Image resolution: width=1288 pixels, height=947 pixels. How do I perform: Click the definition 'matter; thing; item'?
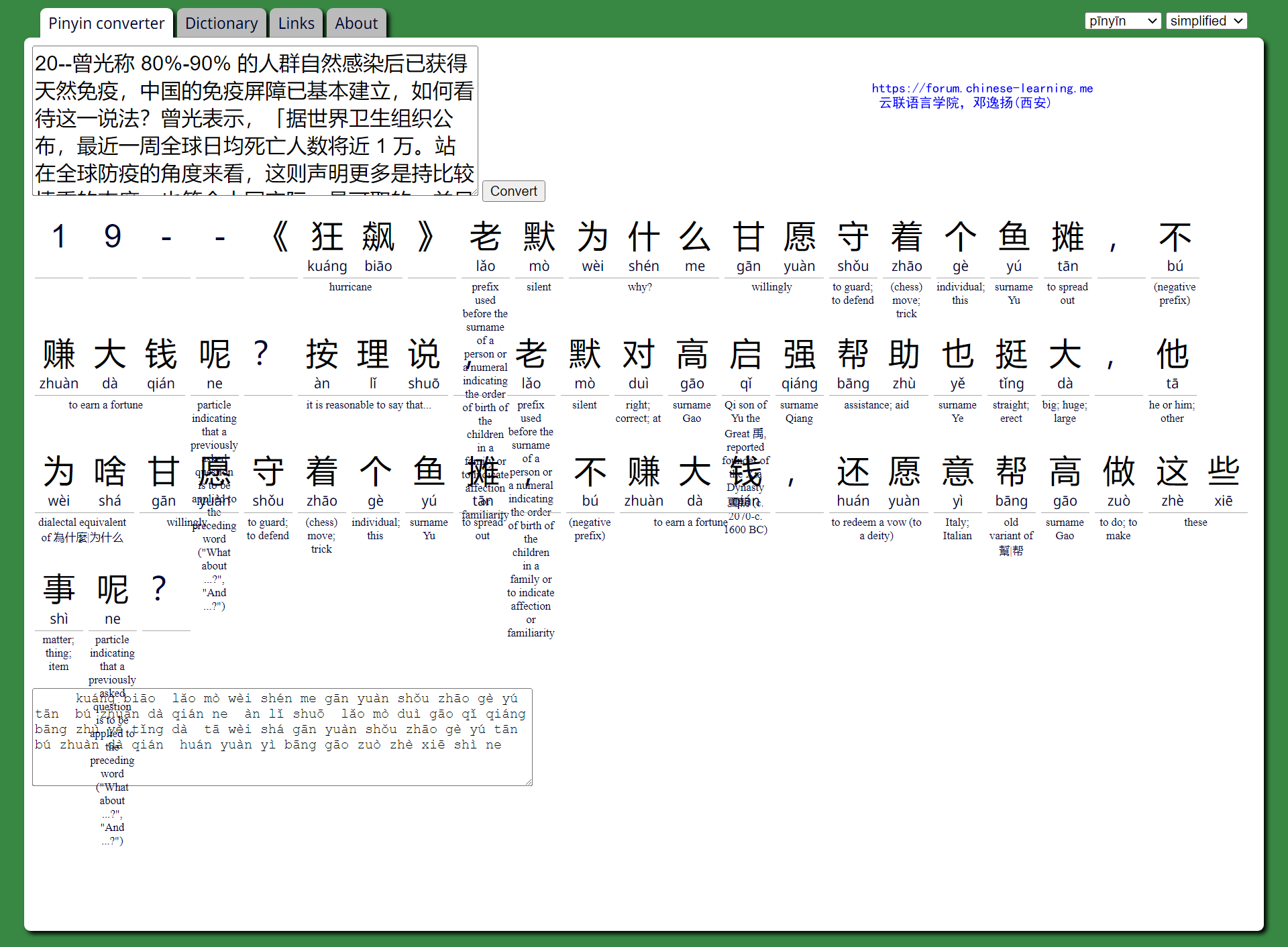(58, 653)
